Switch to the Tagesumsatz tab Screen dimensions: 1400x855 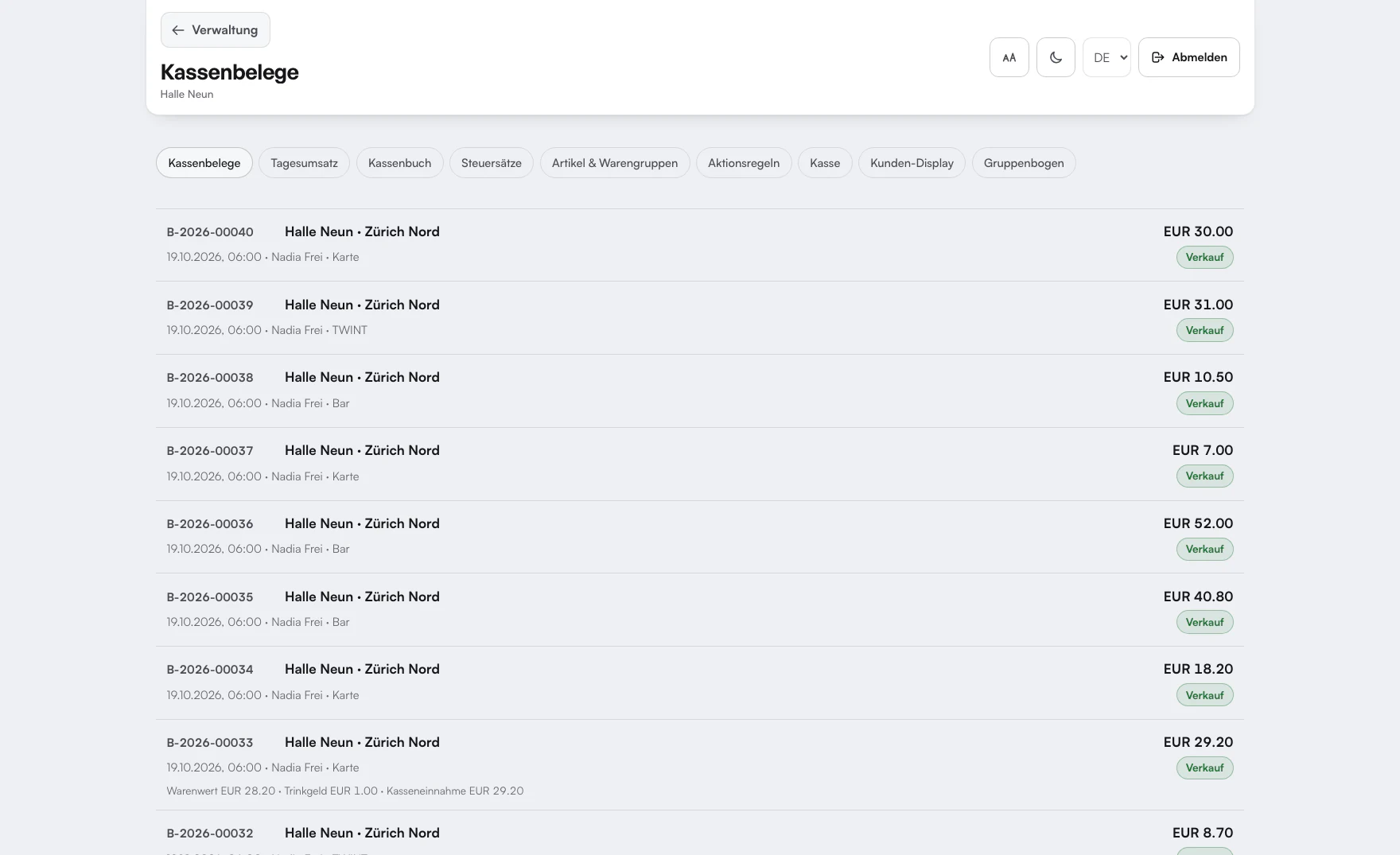click(x=304, y=163)
